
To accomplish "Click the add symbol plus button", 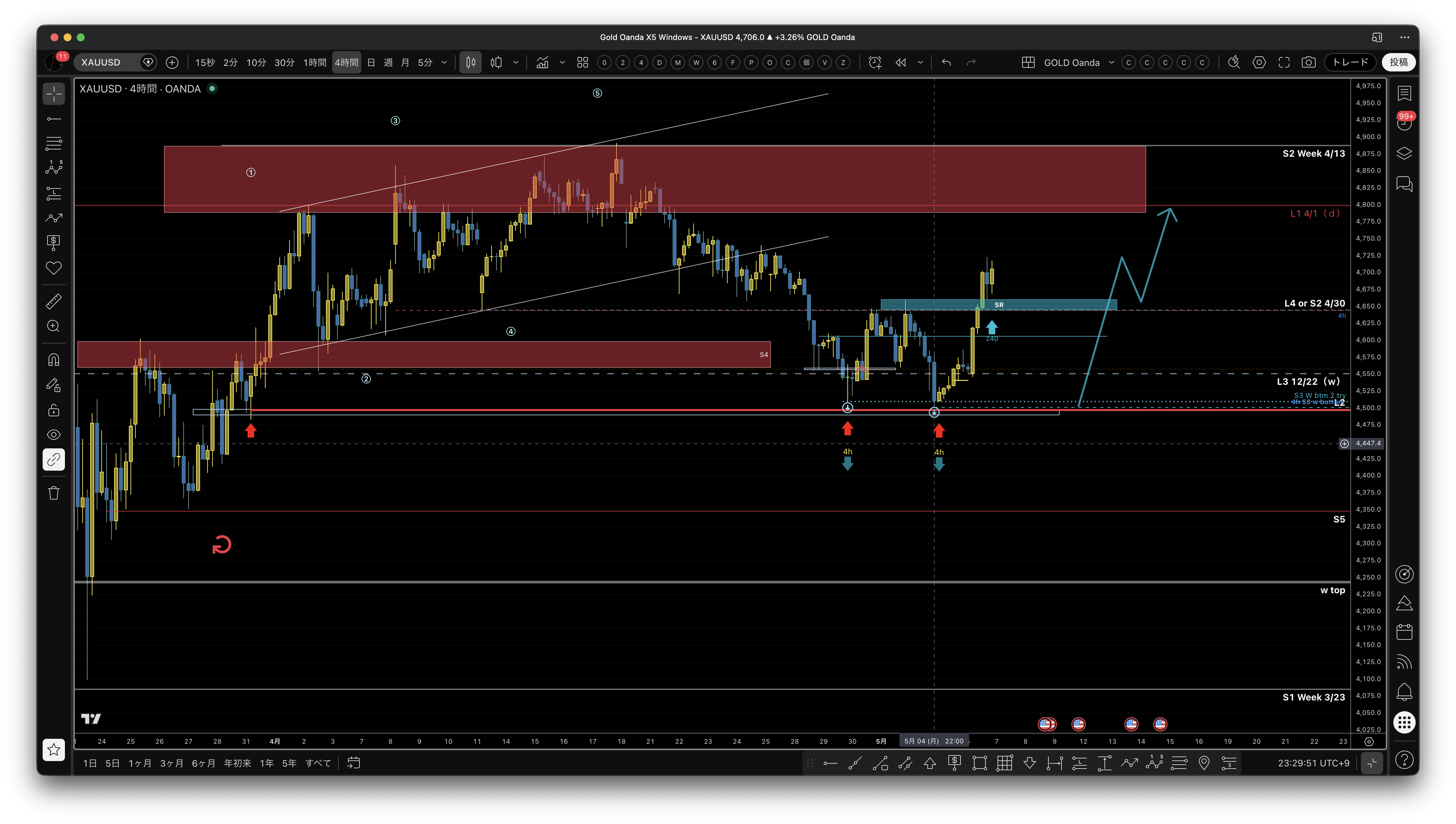I will (x=172, y=62).
